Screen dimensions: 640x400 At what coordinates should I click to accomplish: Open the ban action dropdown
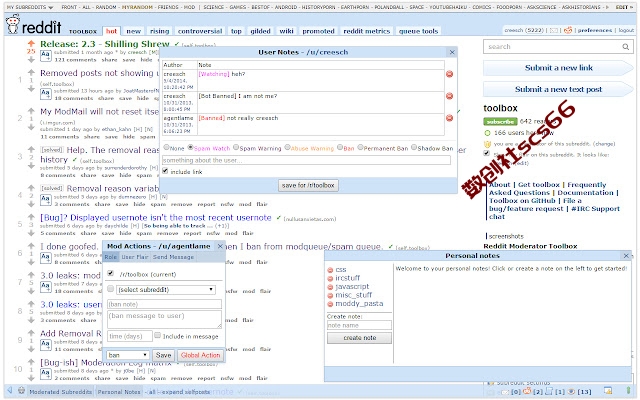pyautogui.click(x=128, y=355)
